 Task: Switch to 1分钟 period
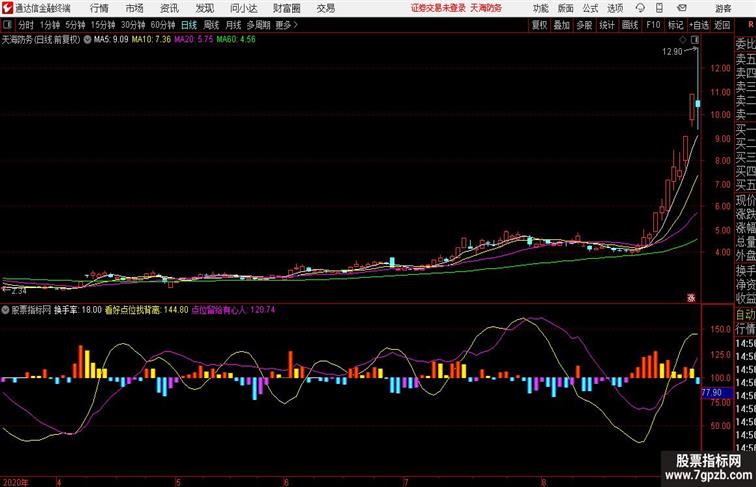[x=50, y=25]
